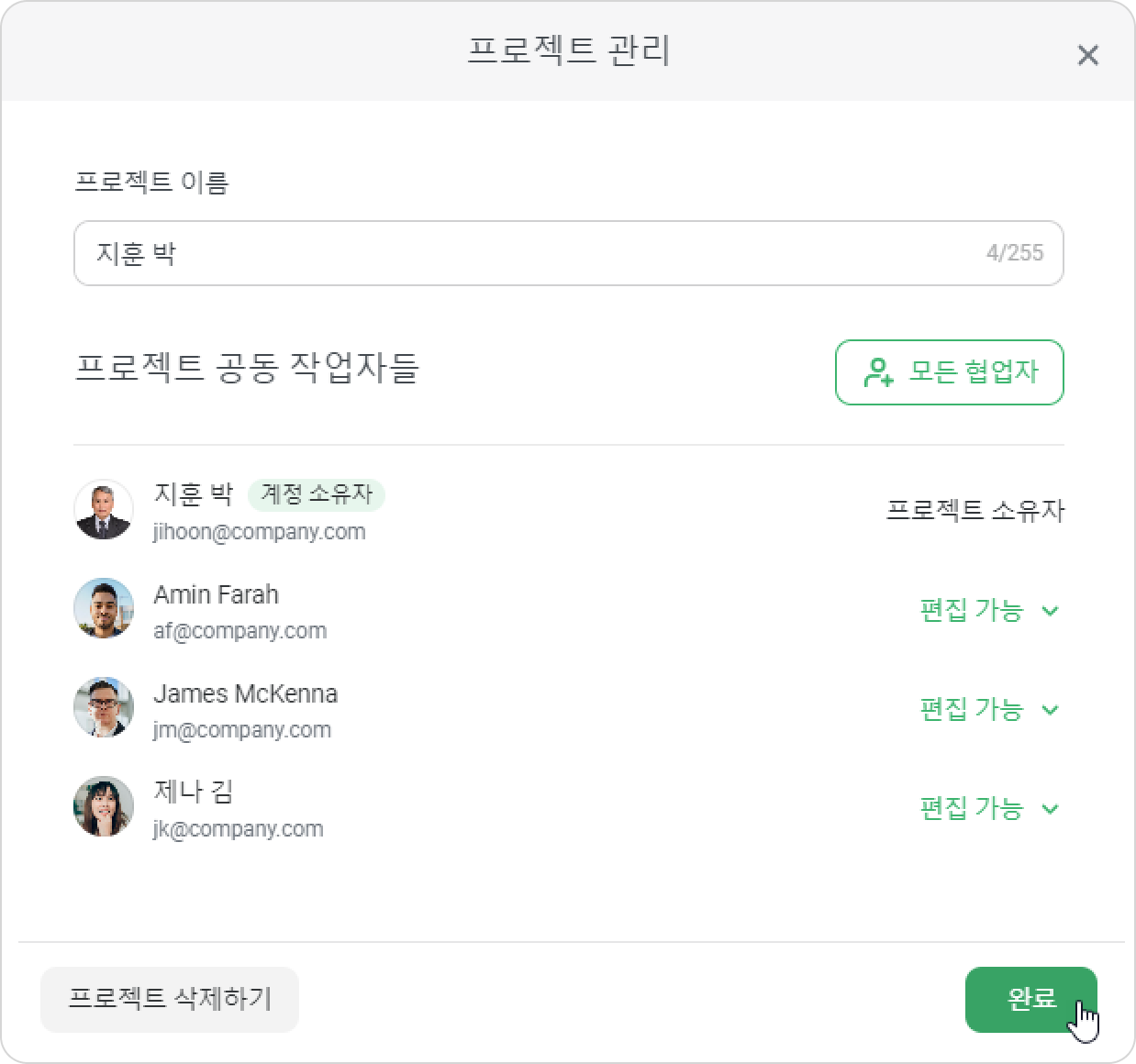Open 편집 가능 dropdown for Amin Farah
The height and width of the screenshot is (1064, 1136).
(990, 610)
